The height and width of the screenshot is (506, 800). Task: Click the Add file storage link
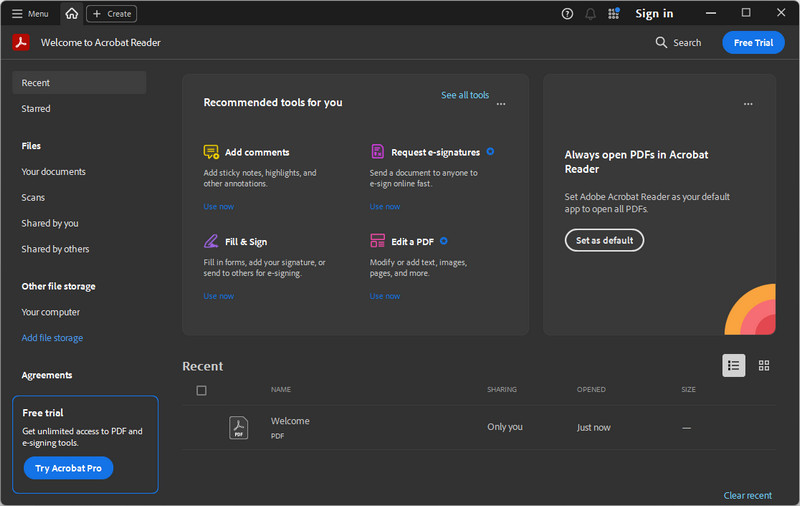click(52, 338)
